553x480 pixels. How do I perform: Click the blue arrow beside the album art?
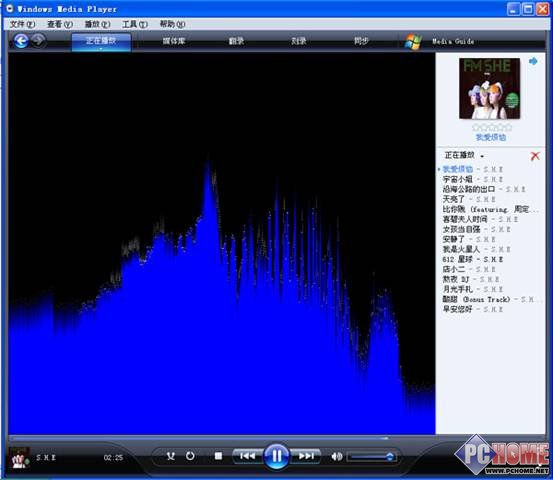coord(533,61)
